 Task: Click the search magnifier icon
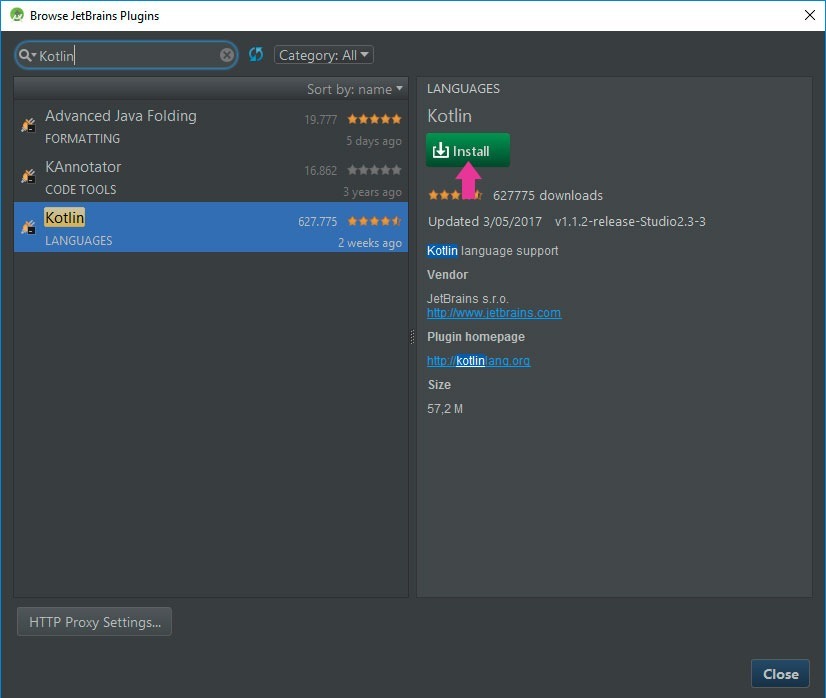tap(25, 55)
